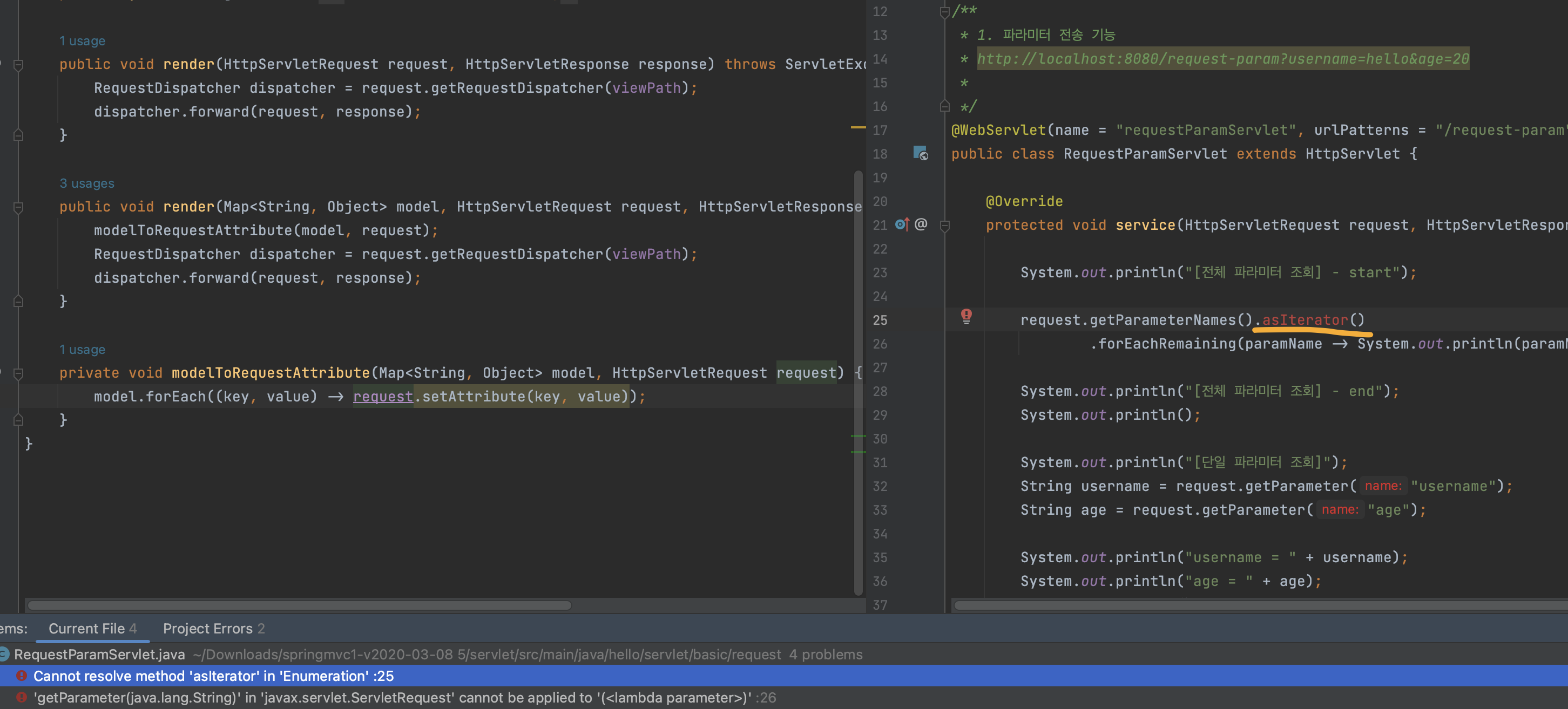Viewport: 1568px width, 709px height.
Task: Click the left editor horizontal scrollbar
Action: point(299,605)
